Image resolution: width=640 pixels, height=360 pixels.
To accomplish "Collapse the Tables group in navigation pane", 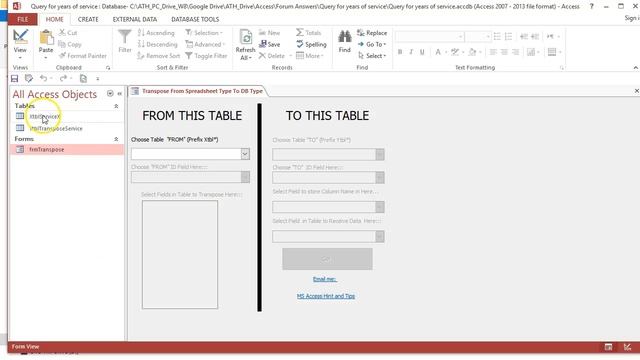I will pos(116,106).
